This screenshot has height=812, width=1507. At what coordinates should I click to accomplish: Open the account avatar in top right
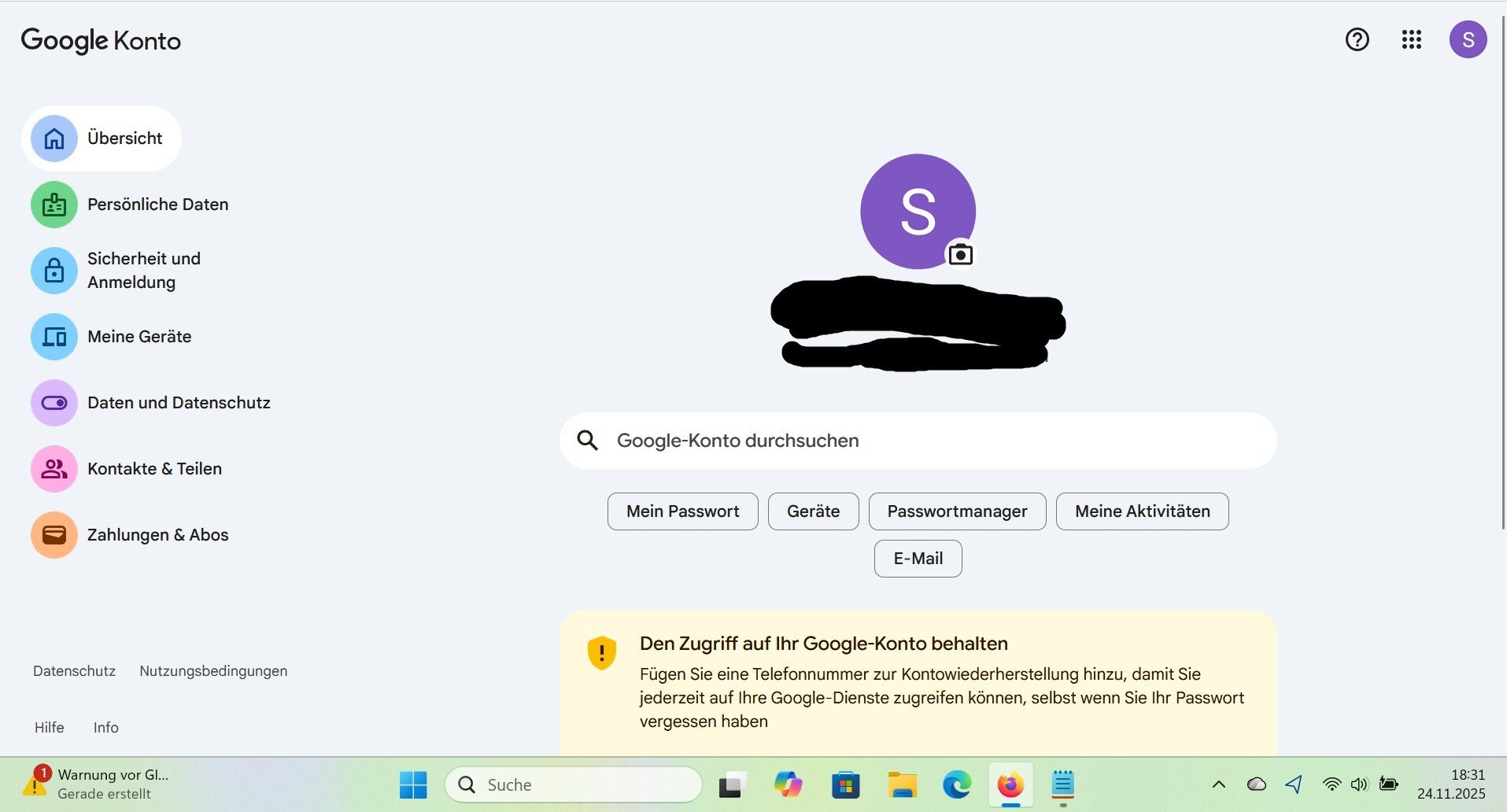coord(1468,39)
